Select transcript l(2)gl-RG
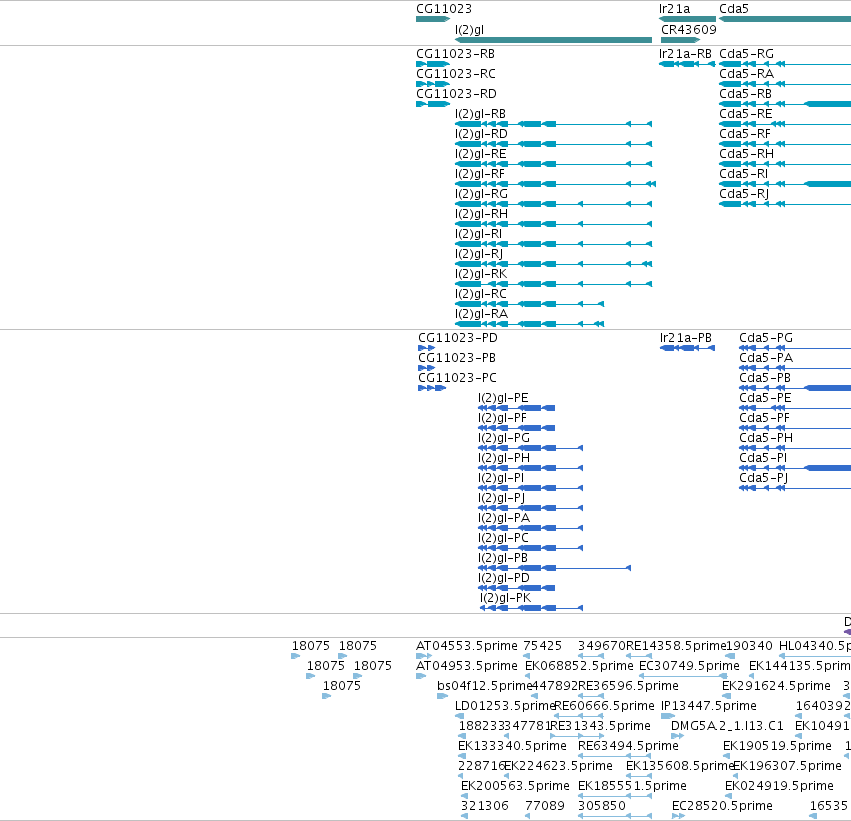Screen dimensions: 851x821 pos(553,204)
